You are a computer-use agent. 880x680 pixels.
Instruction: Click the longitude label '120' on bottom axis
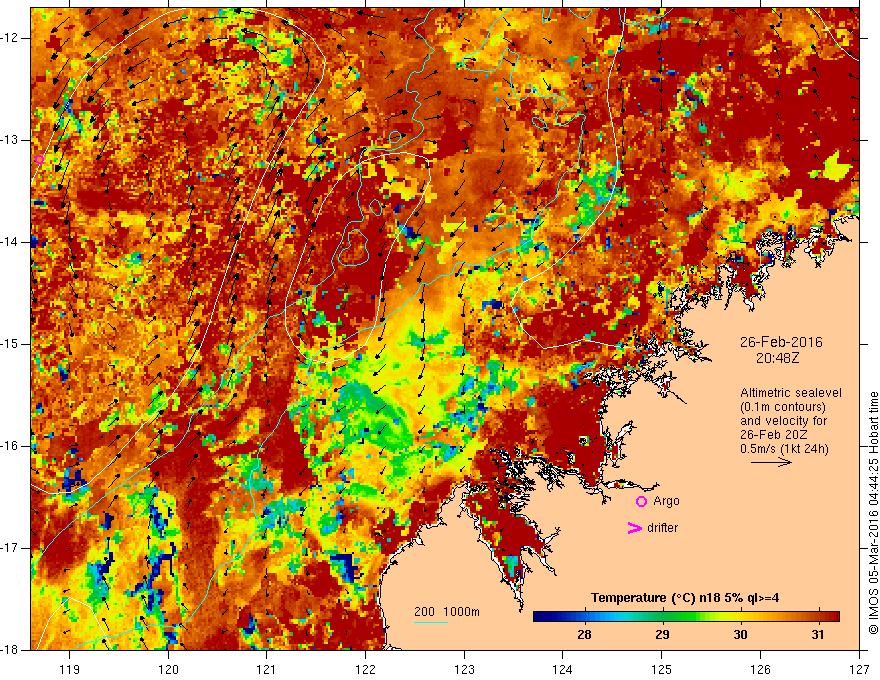coord(168,669)
